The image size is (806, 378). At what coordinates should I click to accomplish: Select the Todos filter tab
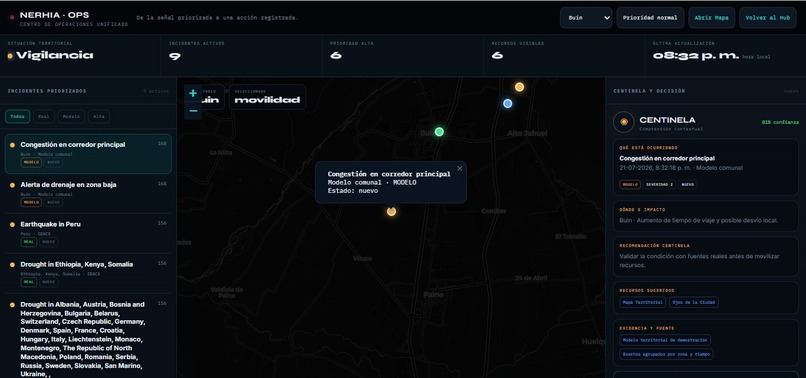(17, 117)
